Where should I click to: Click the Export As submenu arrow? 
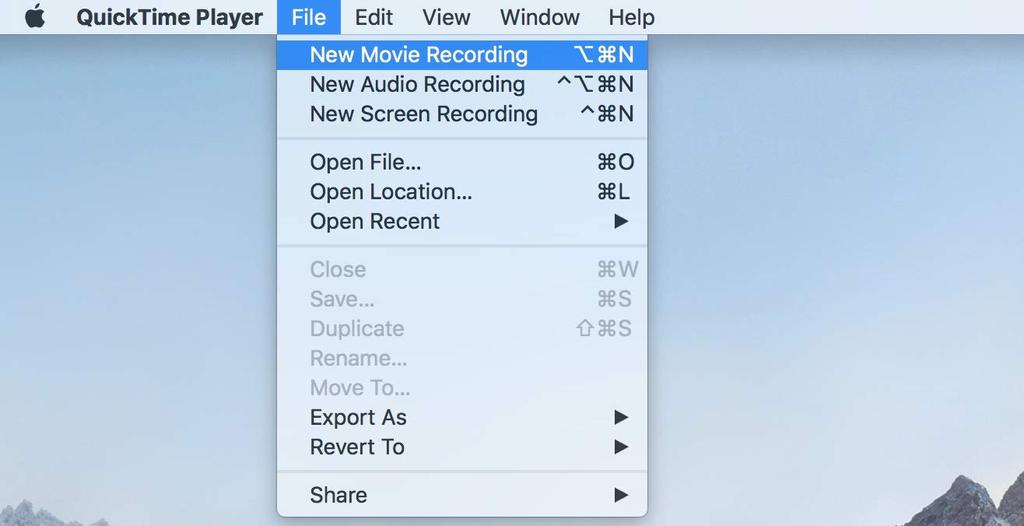click(621, 417)
